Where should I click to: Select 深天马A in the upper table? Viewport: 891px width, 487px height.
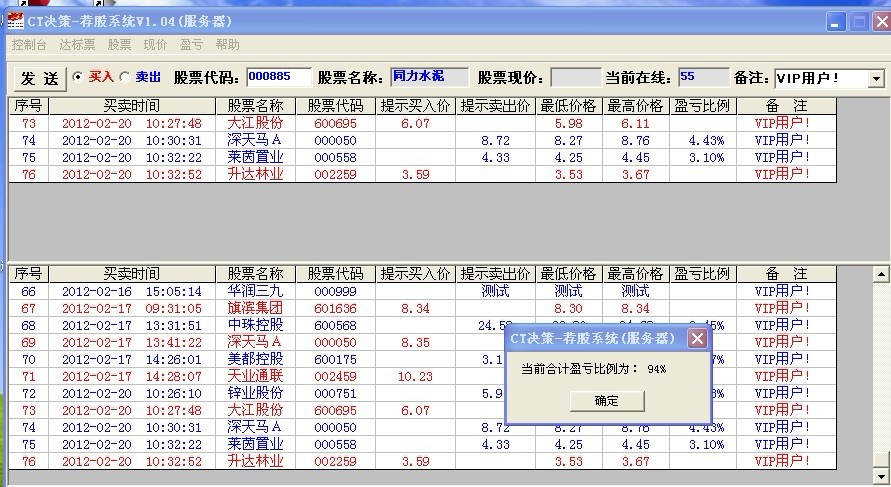pyautogui.click(x=254, y=140)
